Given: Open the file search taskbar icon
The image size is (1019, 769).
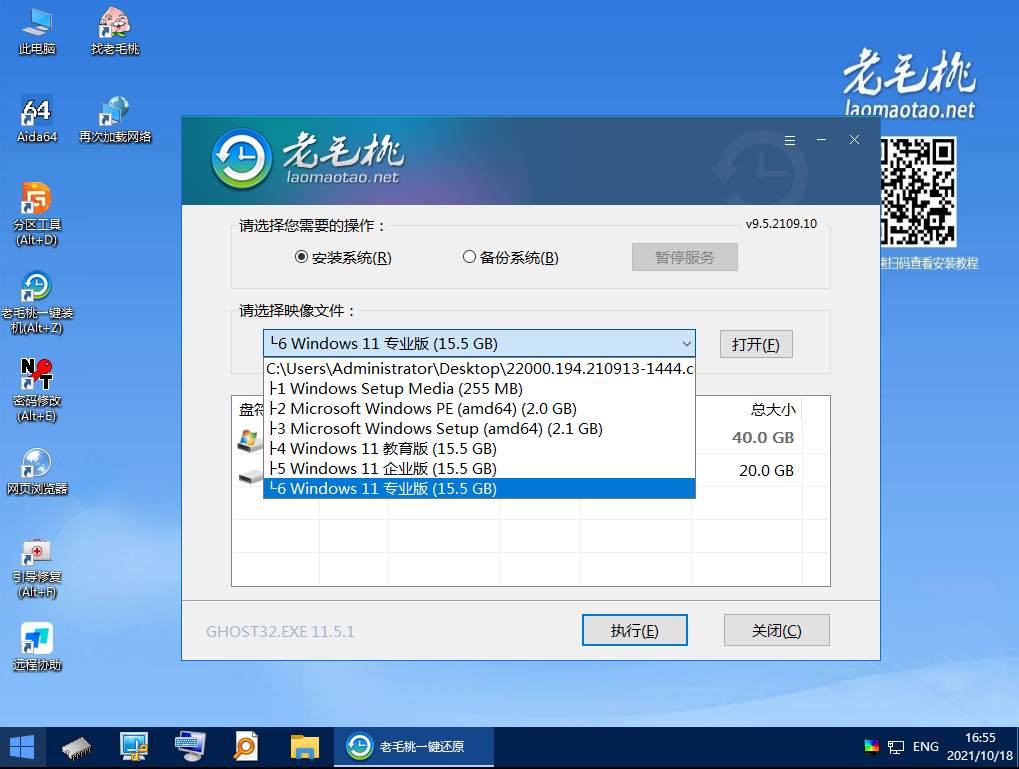Looking at the screenshot, I should click(246, 747).
